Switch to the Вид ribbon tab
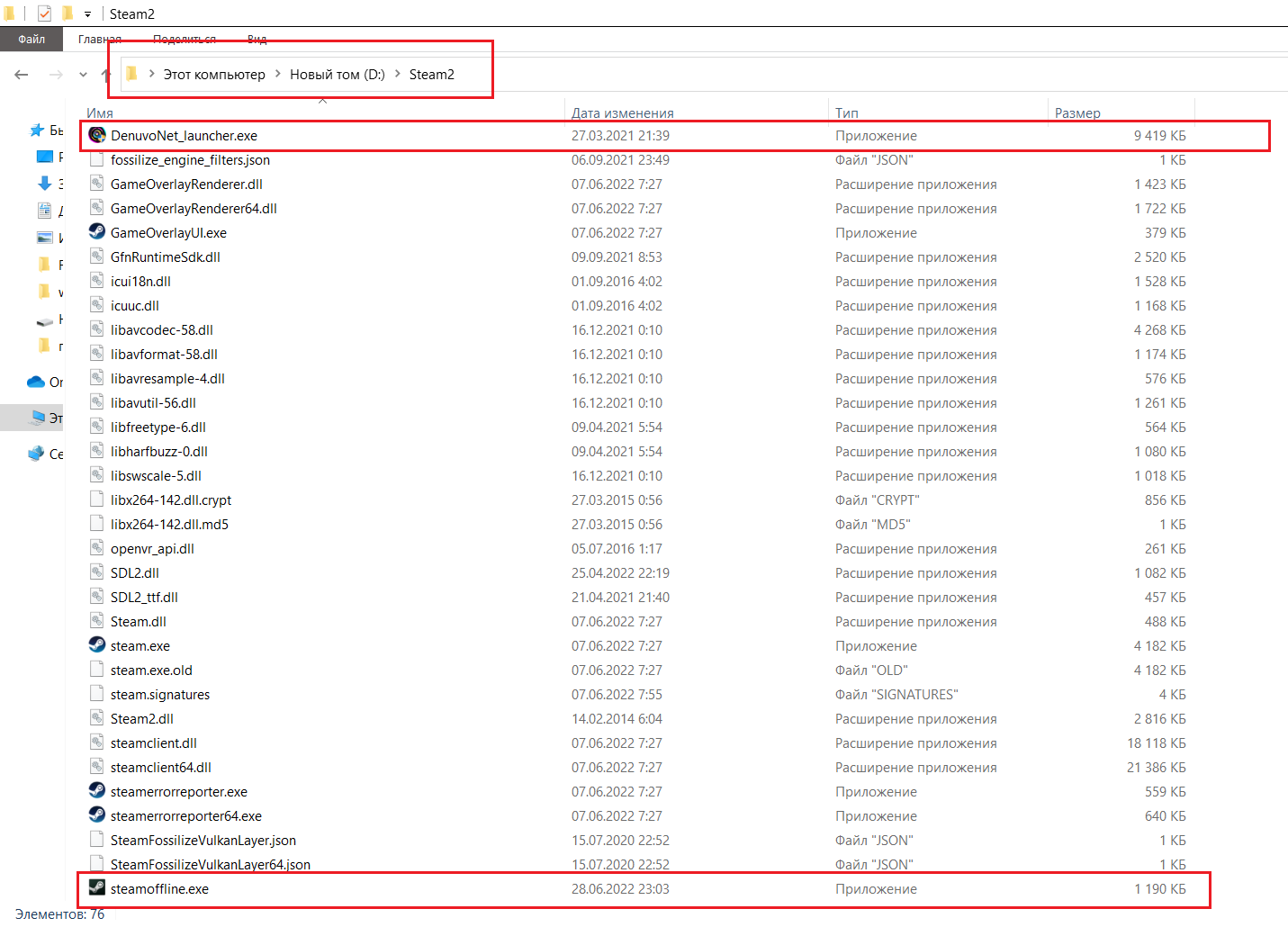Viewport: 1288px width, 927px height. tap(257, 39)
